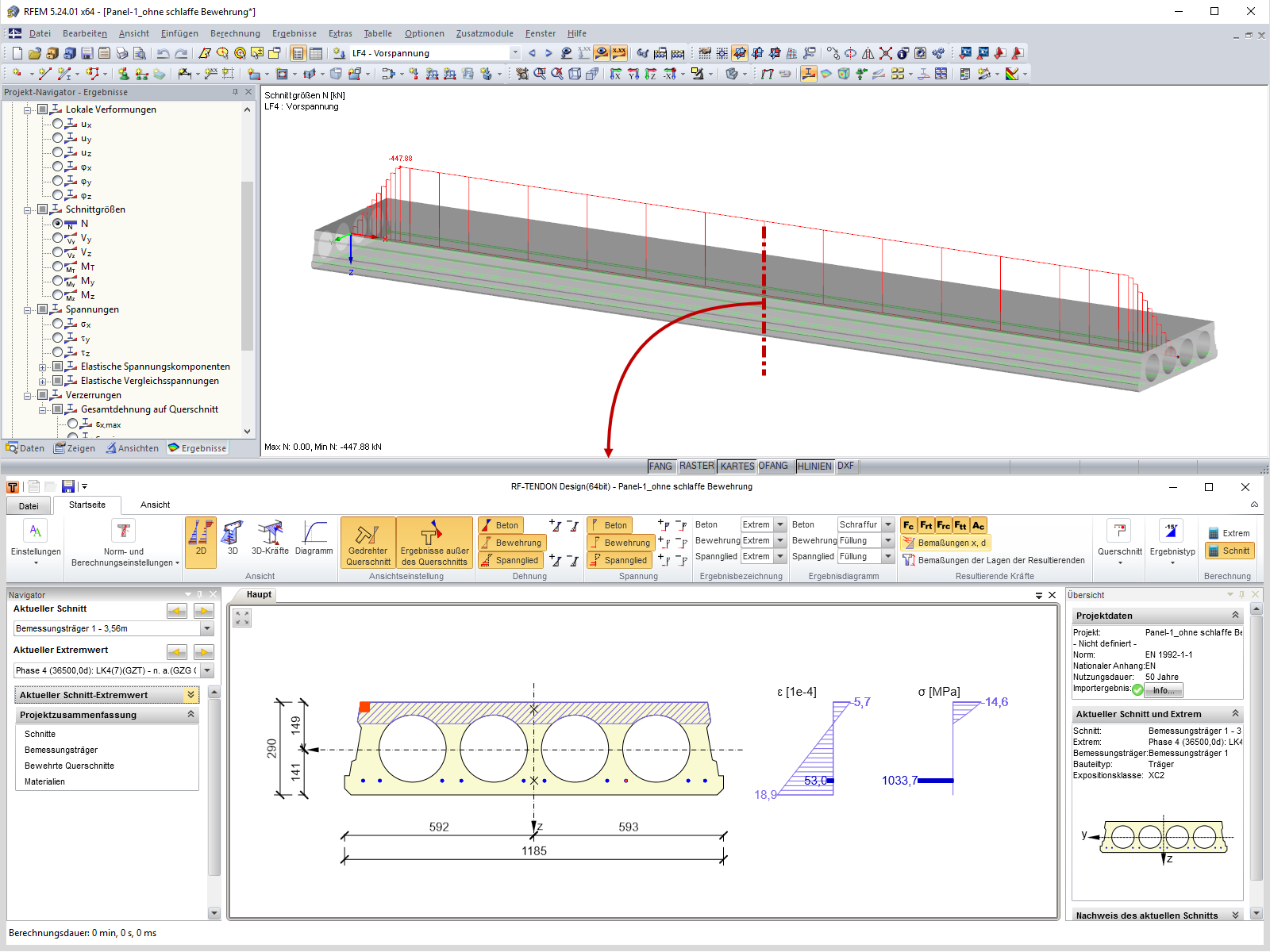Select Bewehrte Querschnitte in Projektzusammenfassung
1270x952 pixels.
tap(70, 766)
